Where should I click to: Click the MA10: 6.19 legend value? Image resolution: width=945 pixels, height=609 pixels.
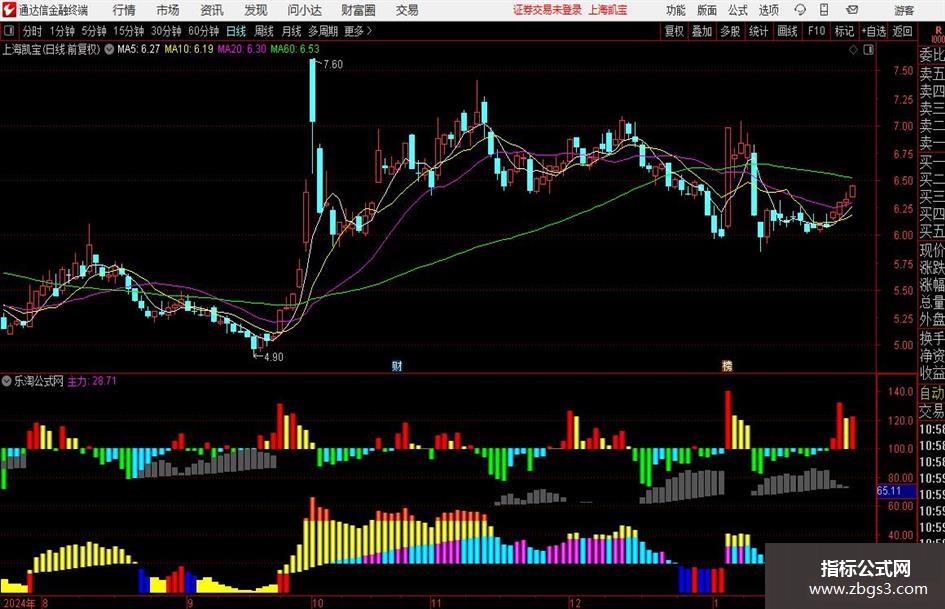pyautogui.click(x=189, y=49)
